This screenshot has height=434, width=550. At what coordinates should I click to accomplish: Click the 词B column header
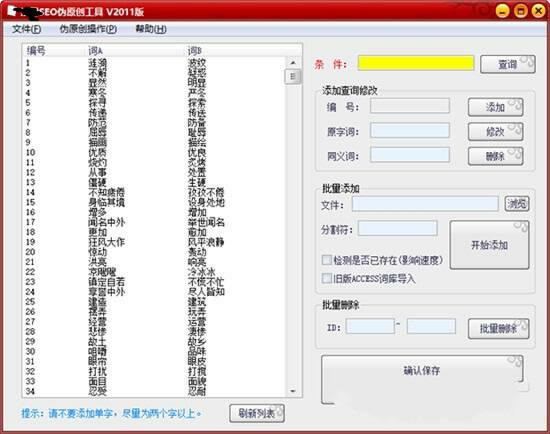(x=195, y=51)
